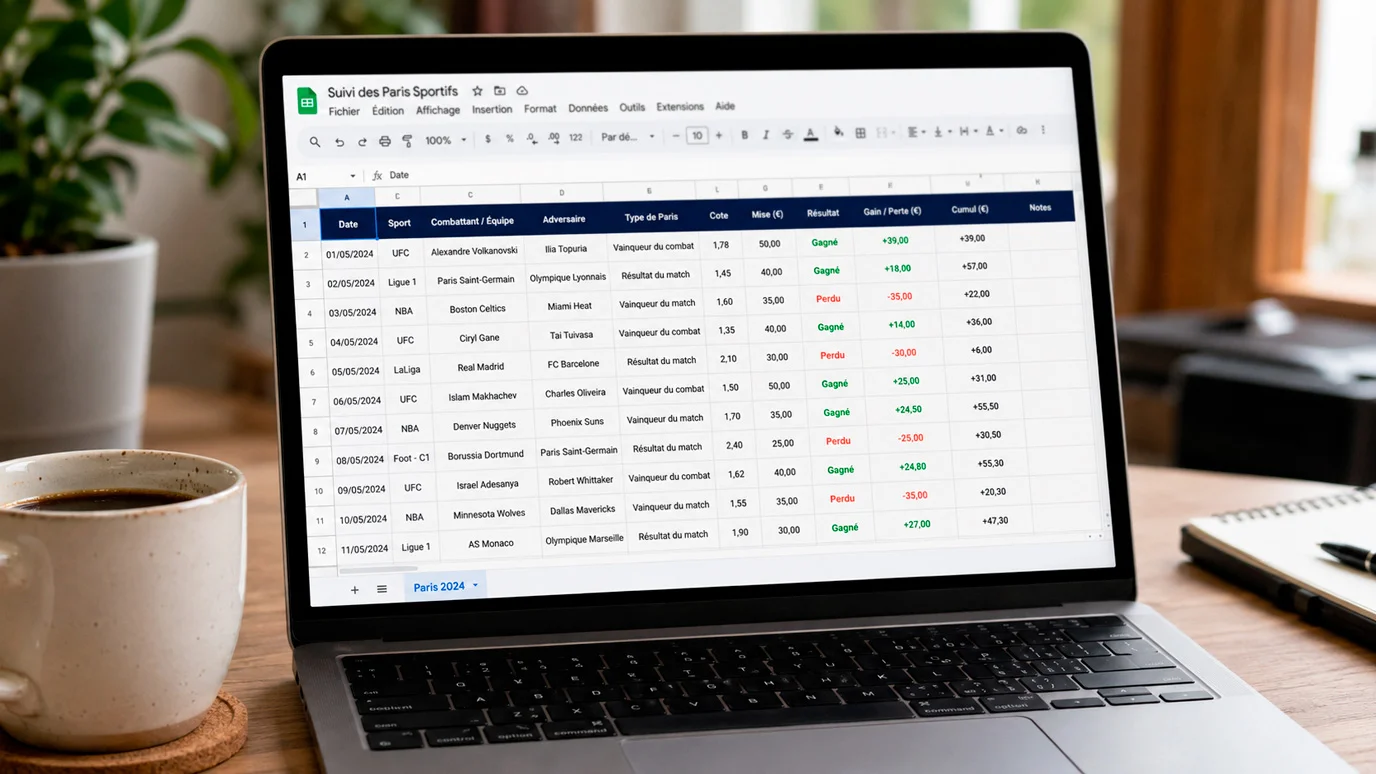Undo the last action
This screenshot has height=774, width=1376.
[339, 142]
